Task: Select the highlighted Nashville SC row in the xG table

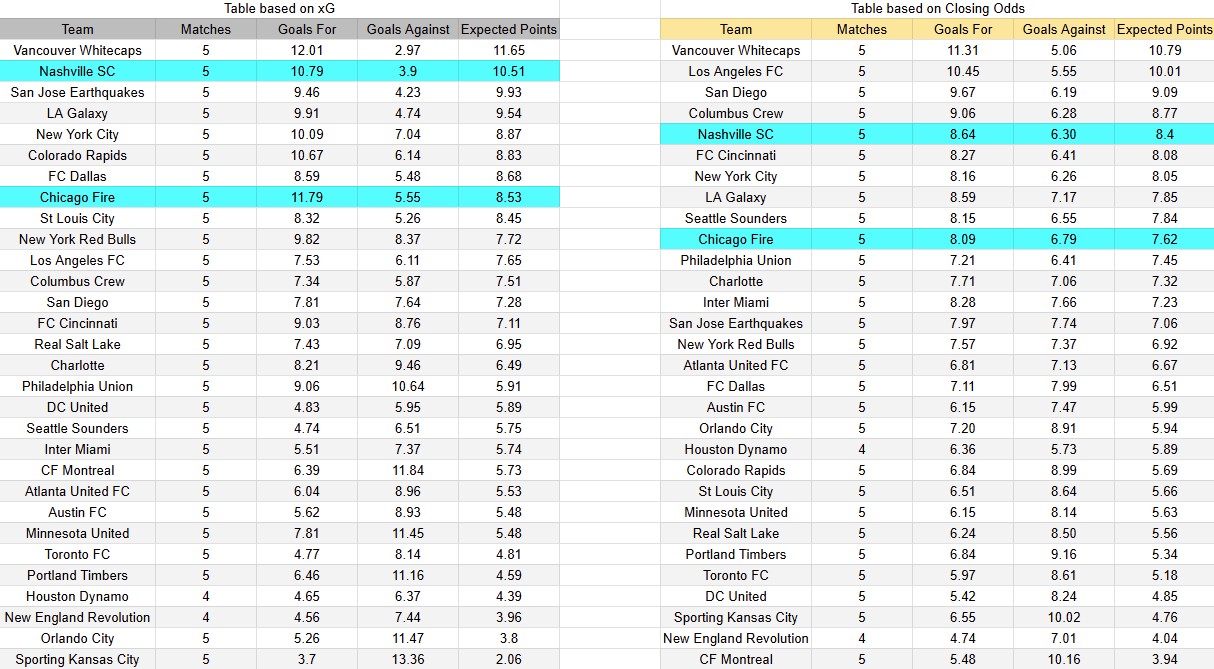Action: pyautogui.click(x=77, y=71)
